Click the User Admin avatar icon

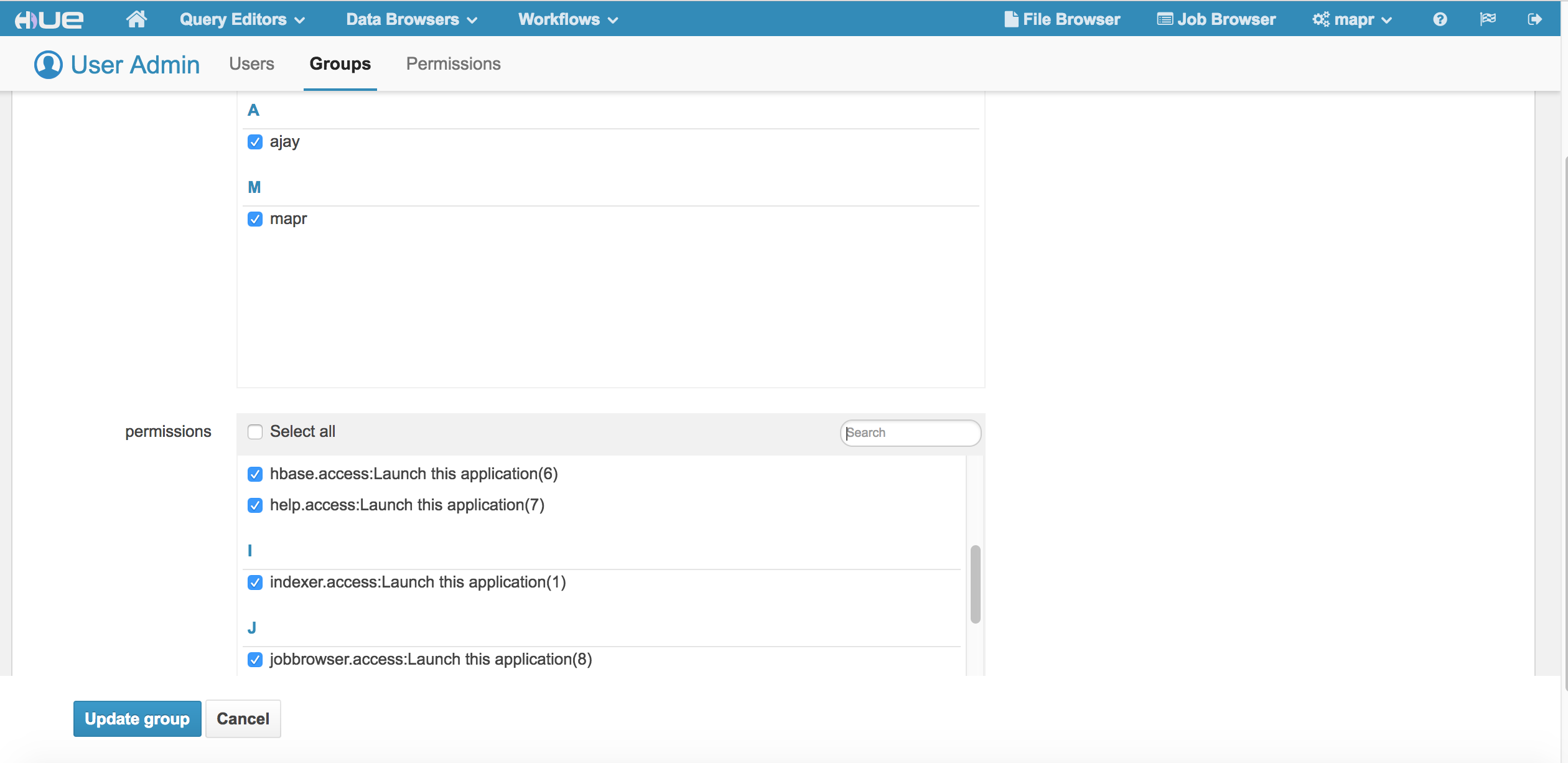tap(49, 63)
